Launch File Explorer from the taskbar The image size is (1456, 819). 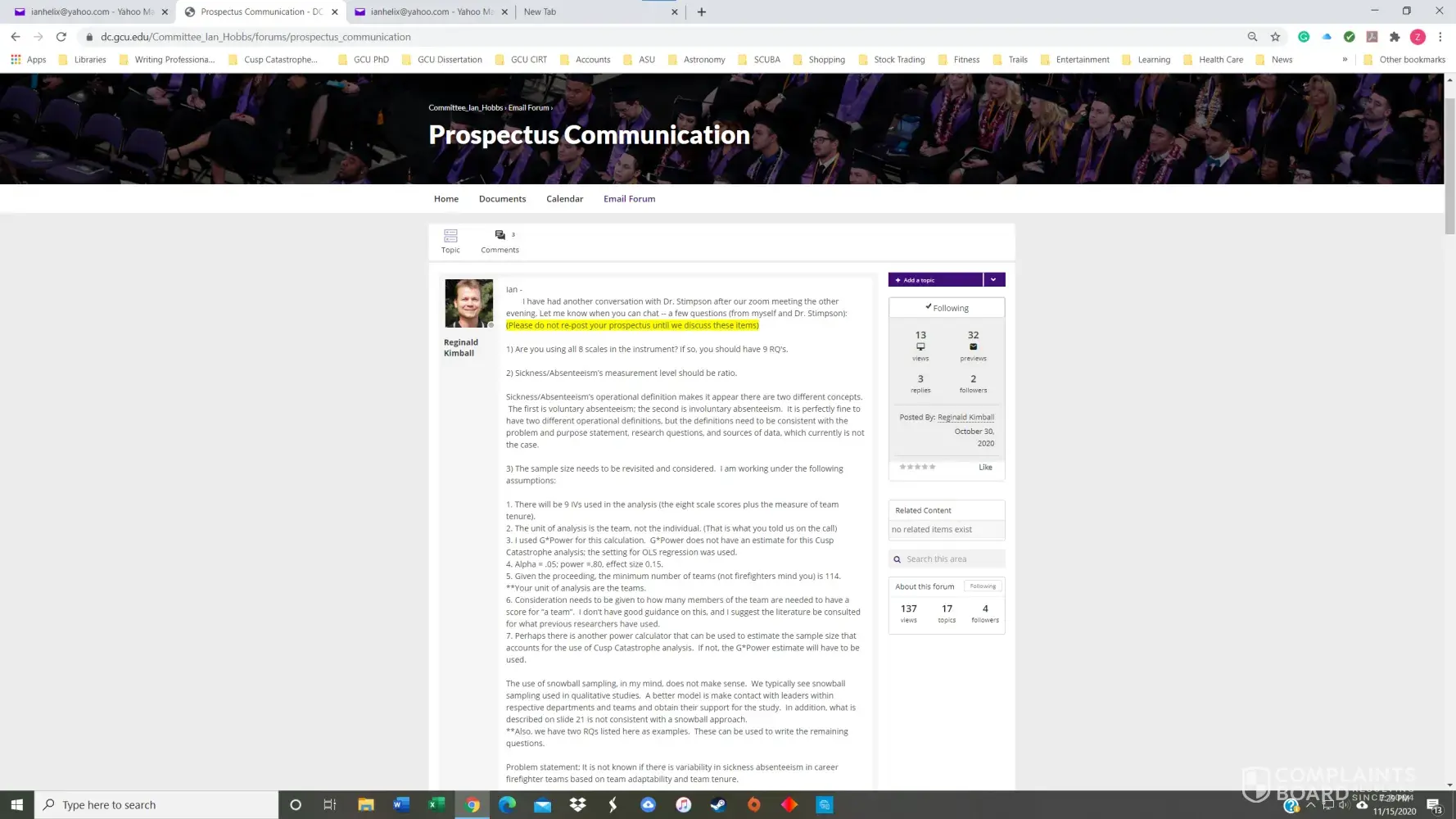pyautogui.click(x=366, y=804)
